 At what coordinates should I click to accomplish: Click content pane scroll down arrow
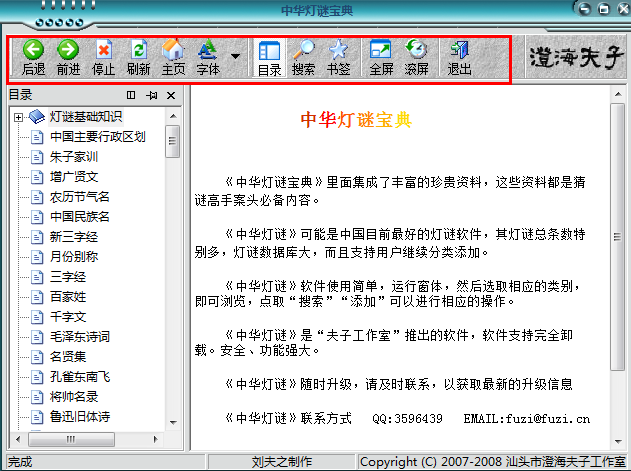[618, 442]
